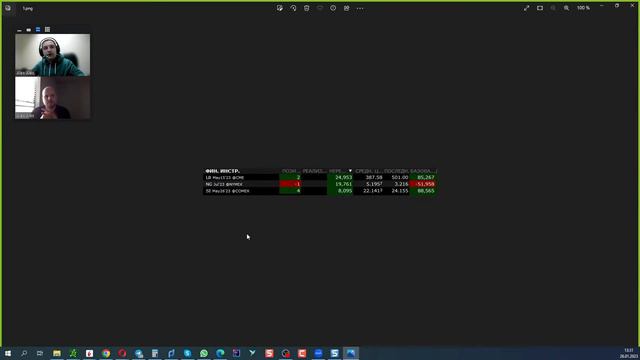Open the blue Zoom taskbar icon

[318, 353]
